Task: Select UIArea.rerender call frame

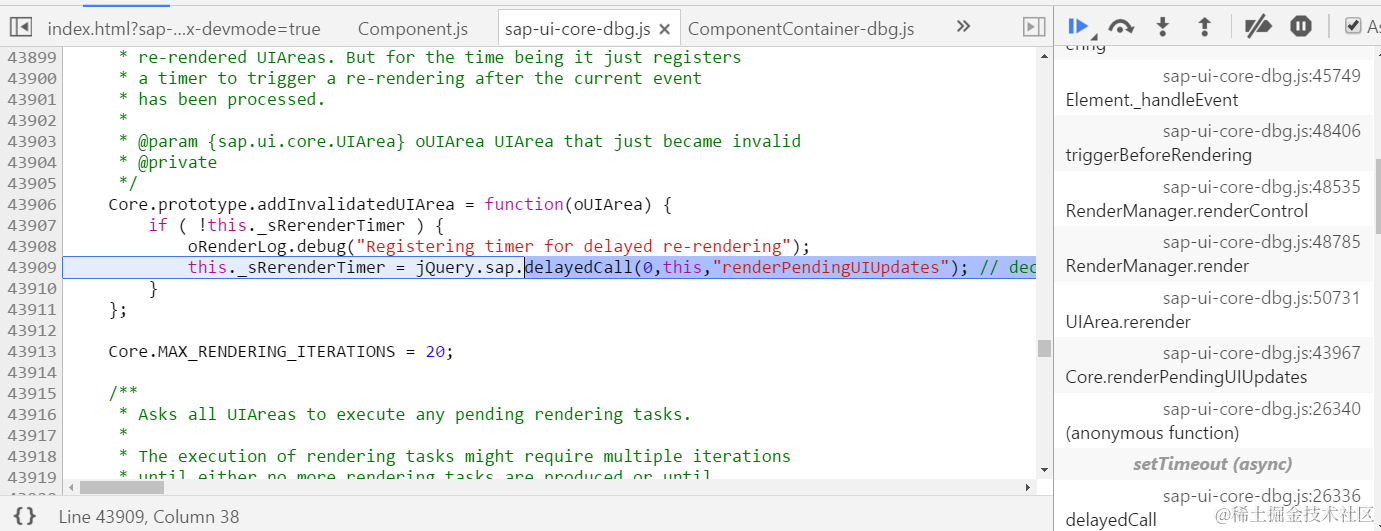Action: 1128,322
